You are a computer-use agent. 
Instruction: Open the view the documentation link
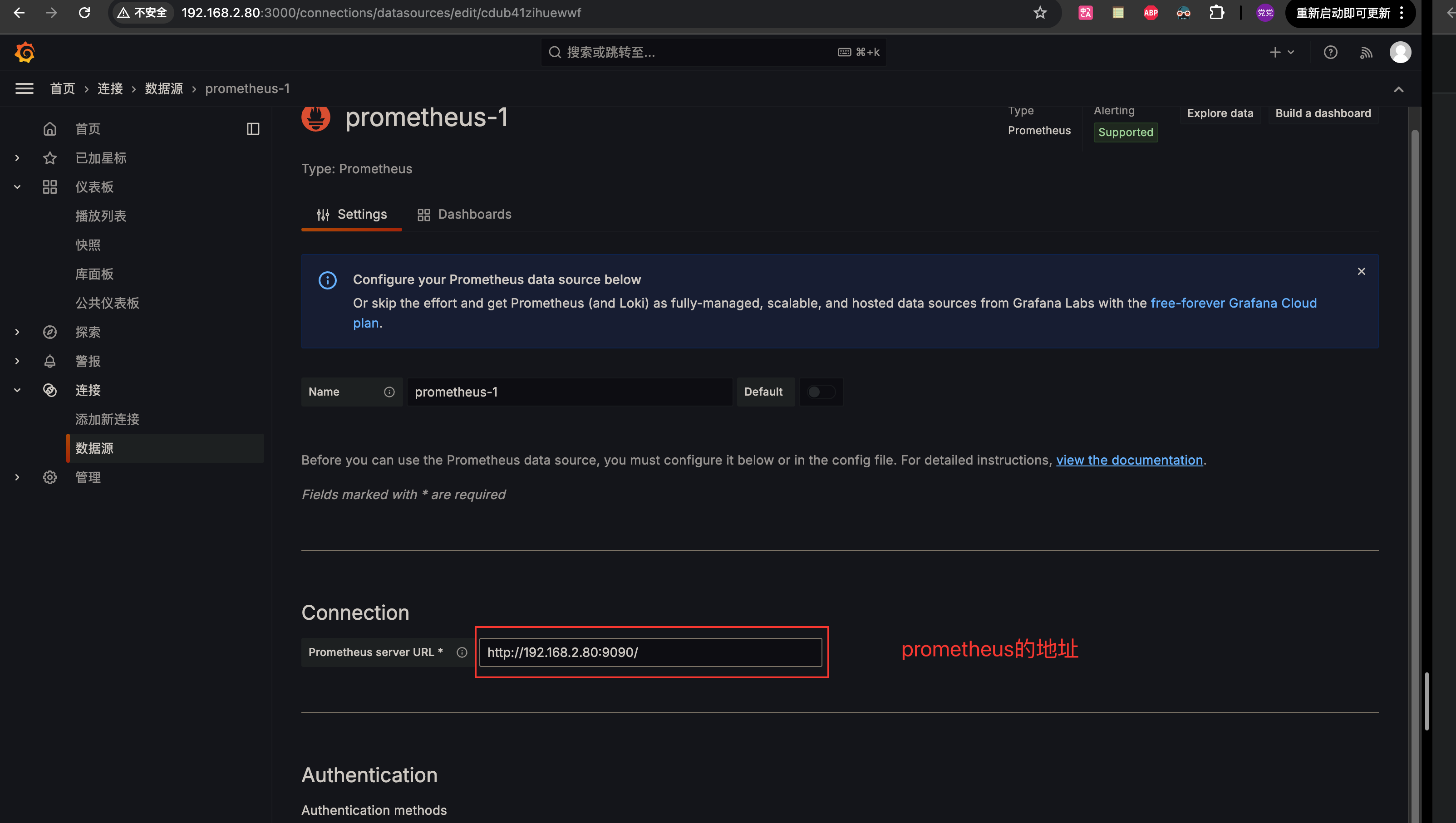(x=1129, y=460)
